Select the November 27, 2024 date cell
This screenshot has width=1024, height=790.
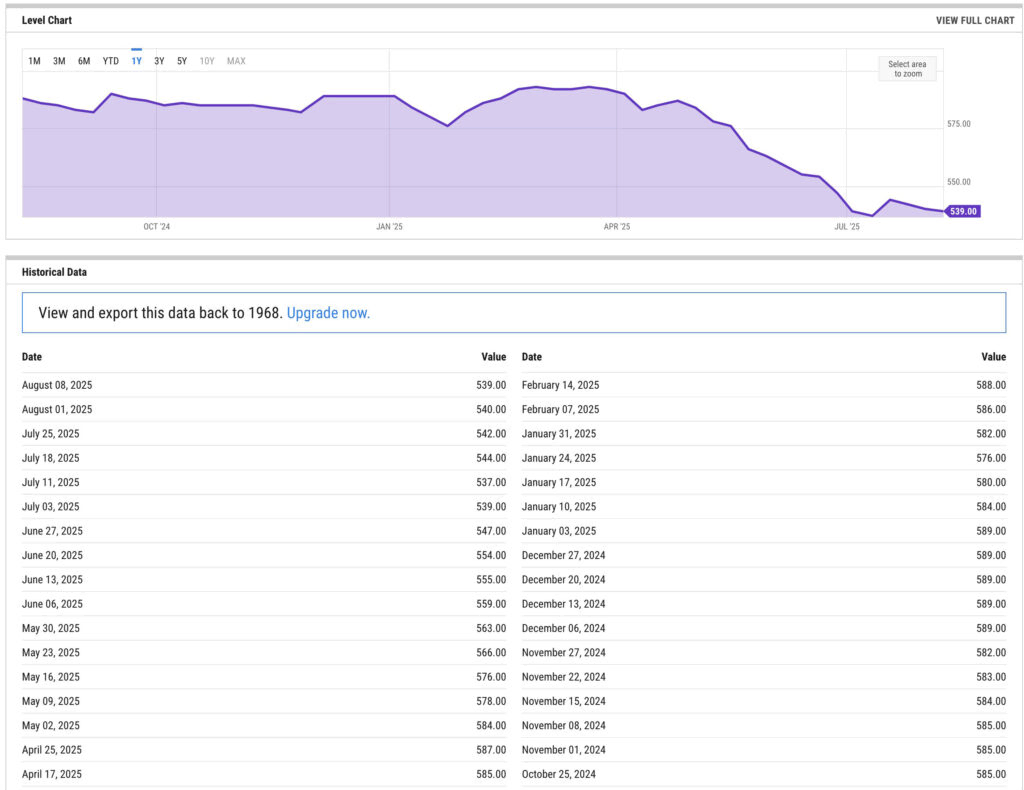[563, 652]
